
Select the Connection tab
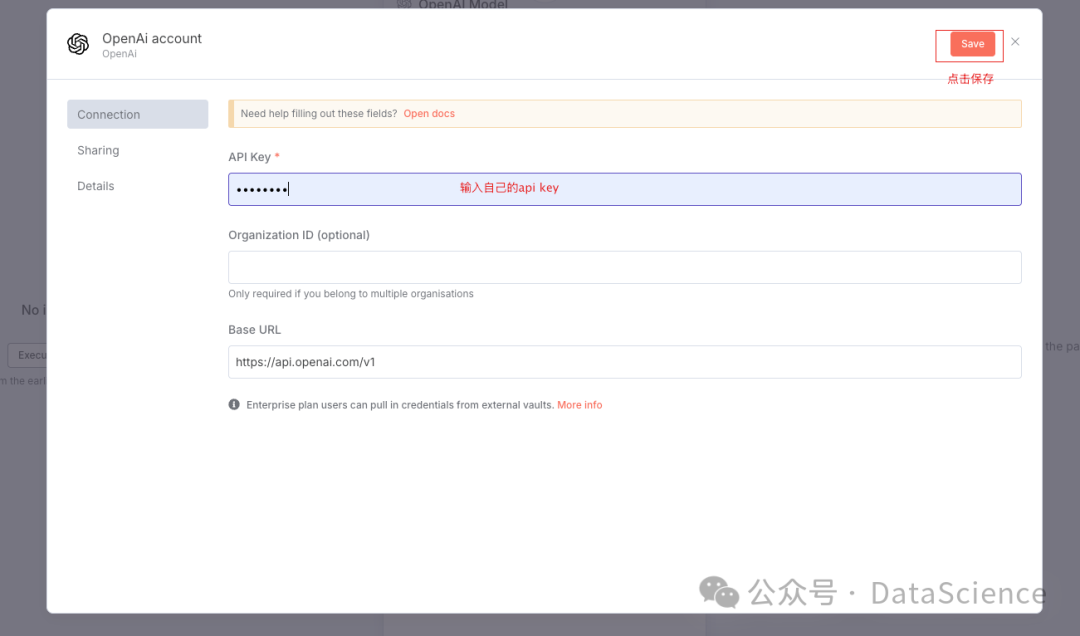(138, 114)
